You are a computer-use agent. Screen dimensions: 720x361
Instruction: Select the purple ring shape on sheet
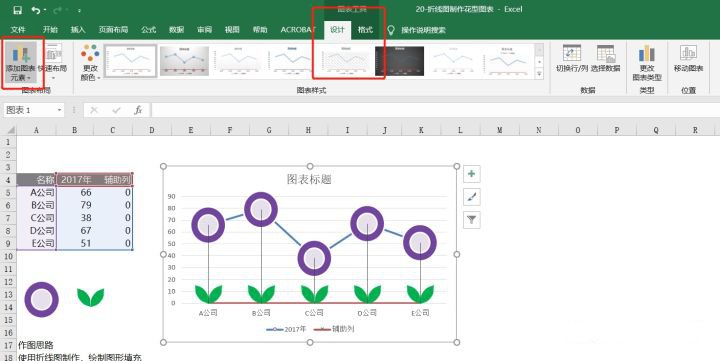(41, 299)
